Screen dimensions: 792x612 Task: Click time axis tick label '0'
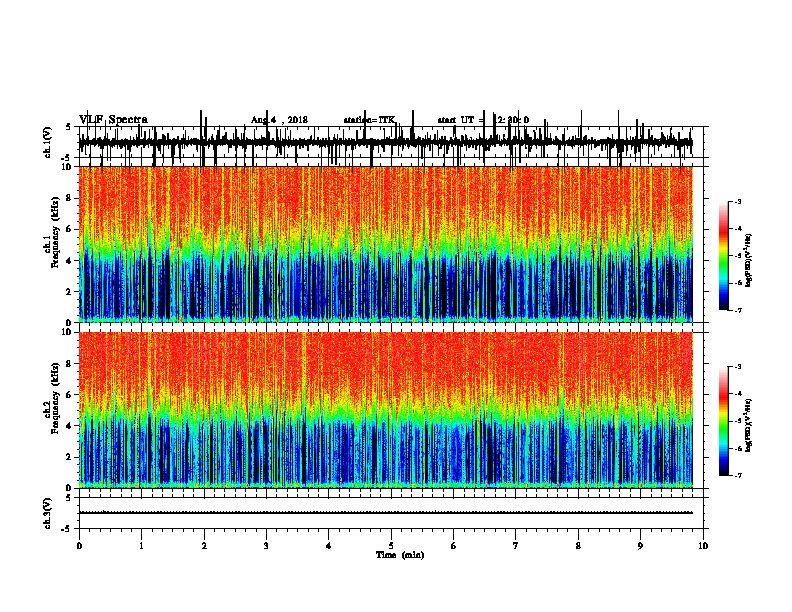coord(79,546)
